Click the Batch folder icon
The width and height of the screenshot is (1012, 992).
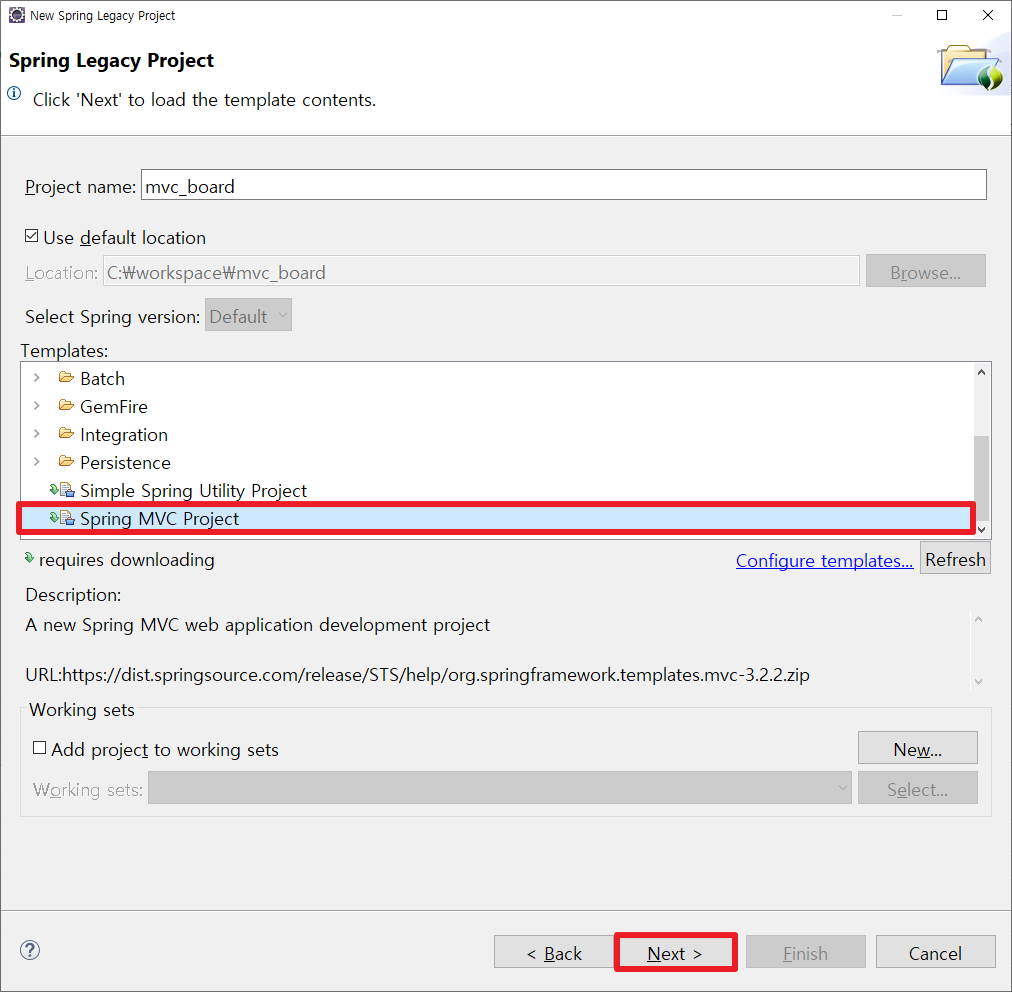[66, 377]
